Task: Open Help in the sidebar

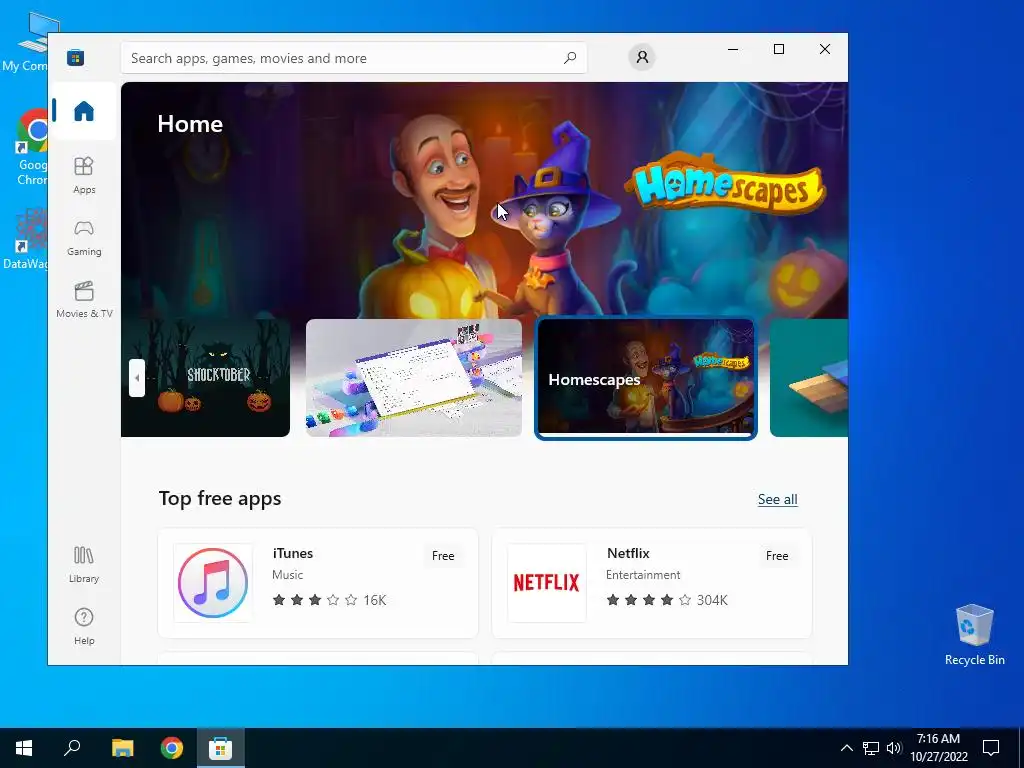Action: 84,626
